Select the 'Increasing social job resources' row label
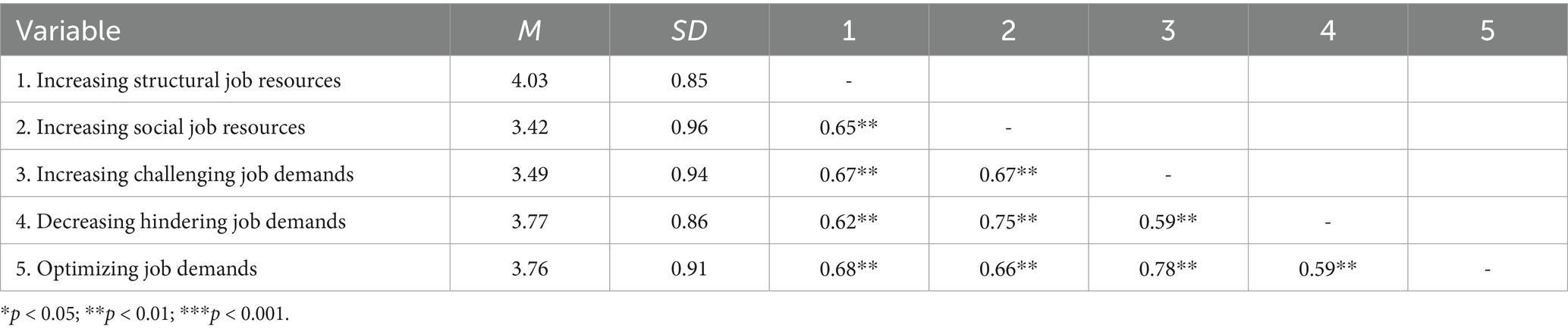The height and width of the screenshot is (332, 1568). (171, 127)
